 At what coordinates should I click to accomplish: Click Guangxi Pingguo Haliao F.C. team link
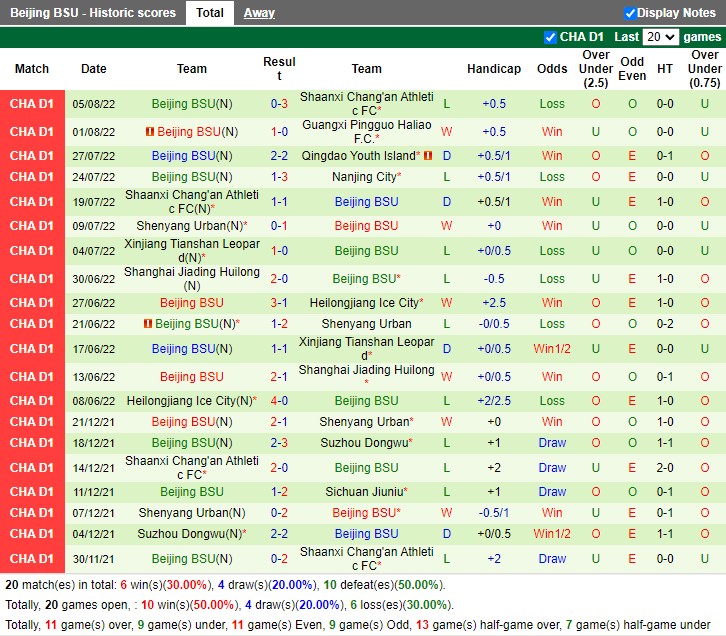tap(366, 132)
